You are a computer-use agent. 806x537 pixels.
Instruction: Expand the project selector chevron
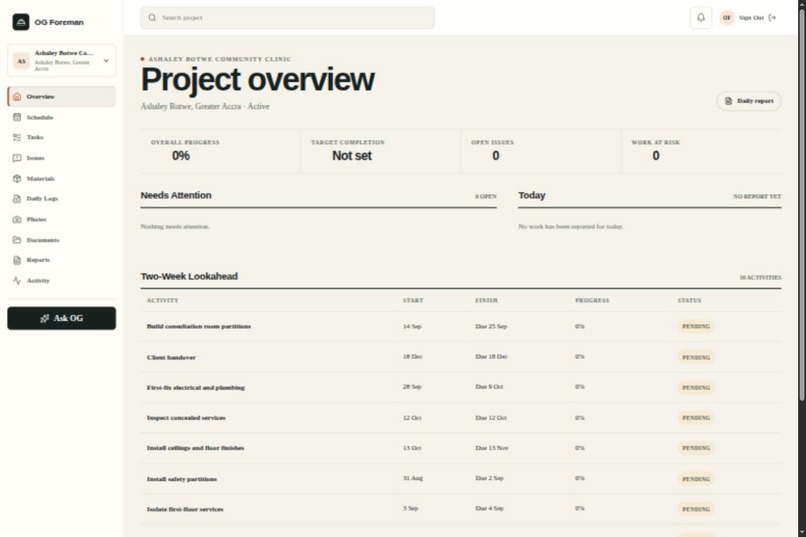point(106,61)
